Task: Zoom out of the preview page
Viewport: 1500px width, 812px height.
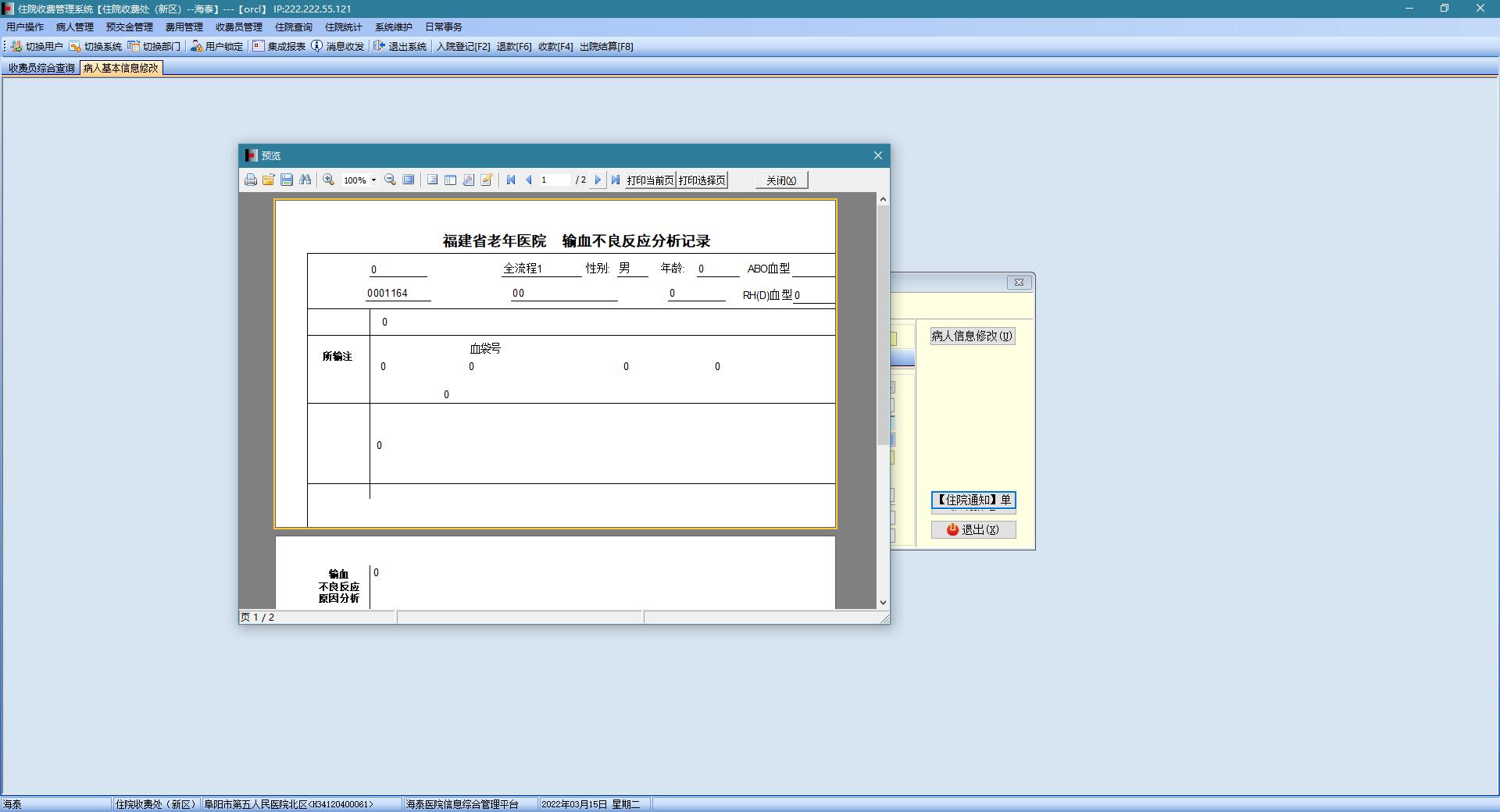Action: [x=390, y=180]
